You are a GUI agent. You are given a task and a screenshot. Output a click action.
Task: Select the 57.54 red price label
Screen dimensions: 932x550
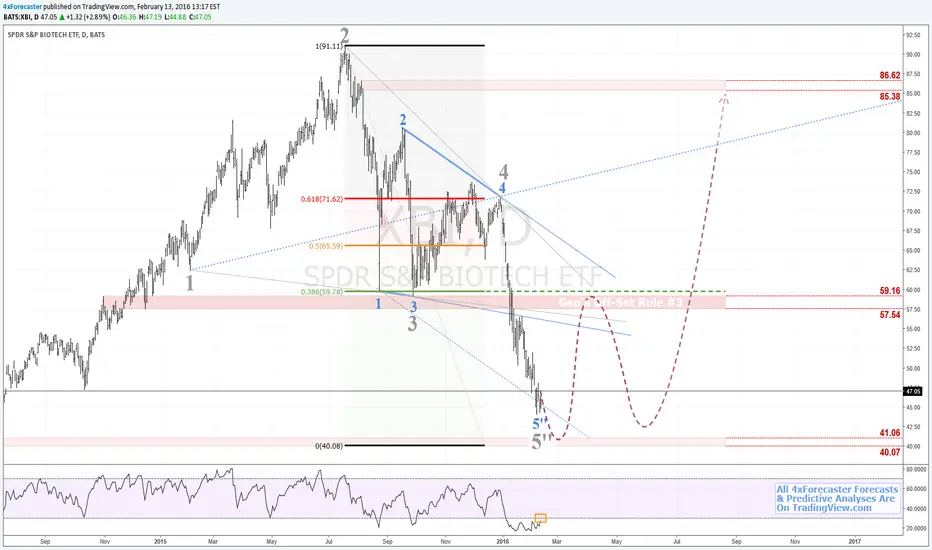pos(890,315)
